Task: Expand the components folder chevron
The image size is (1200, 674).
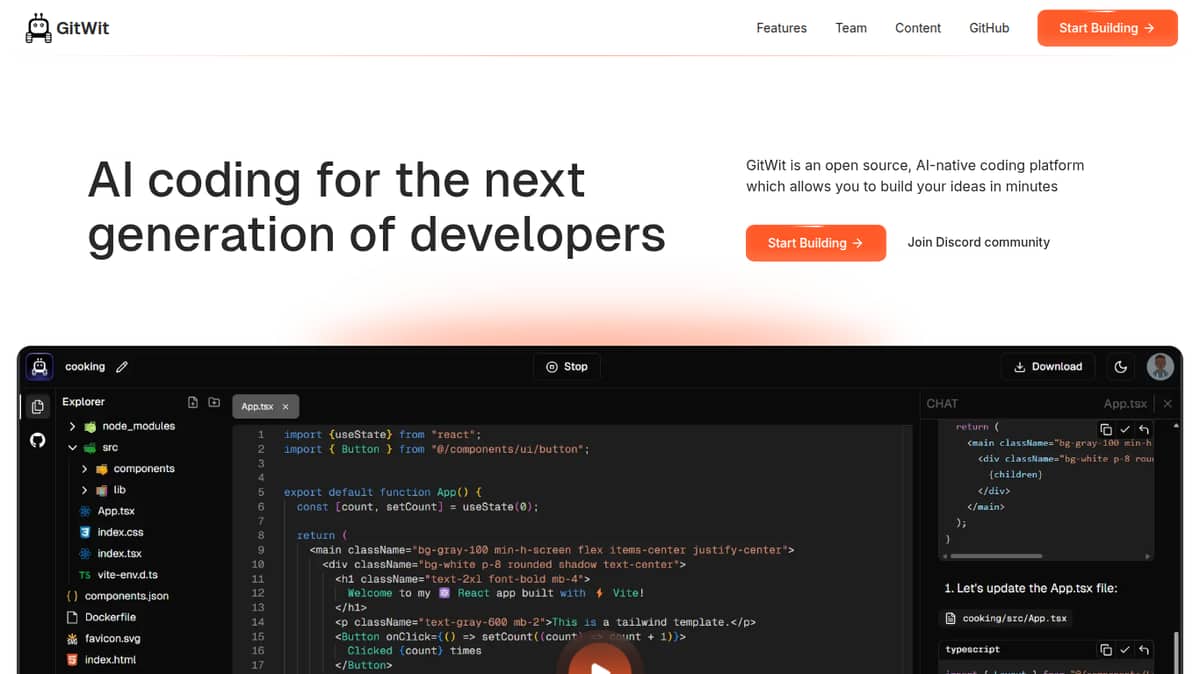Action: [84, 469]
